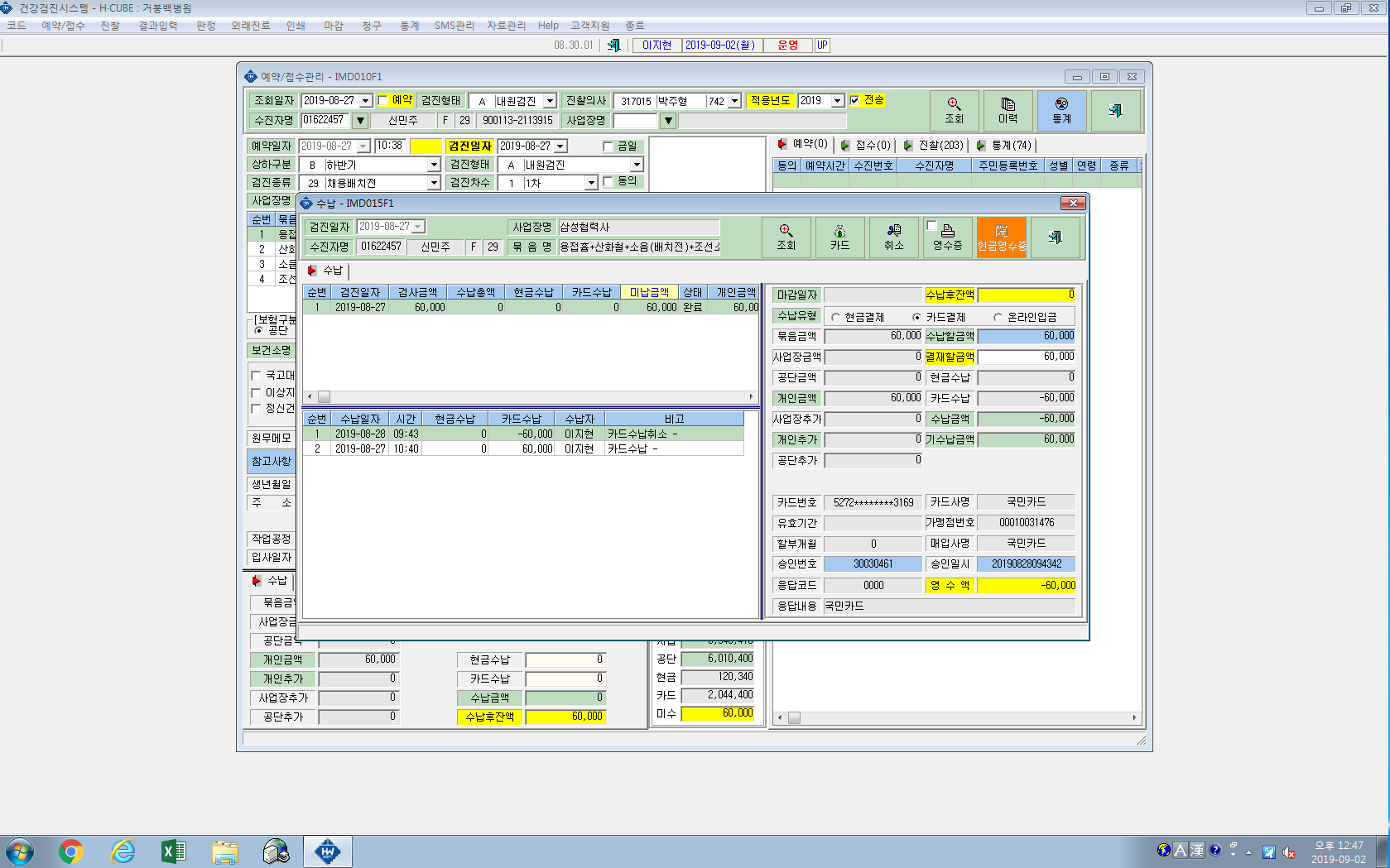Click the 통계 statistics icon button
The height and width of the screenshot is (868, 1390).
click(1061, 111)
